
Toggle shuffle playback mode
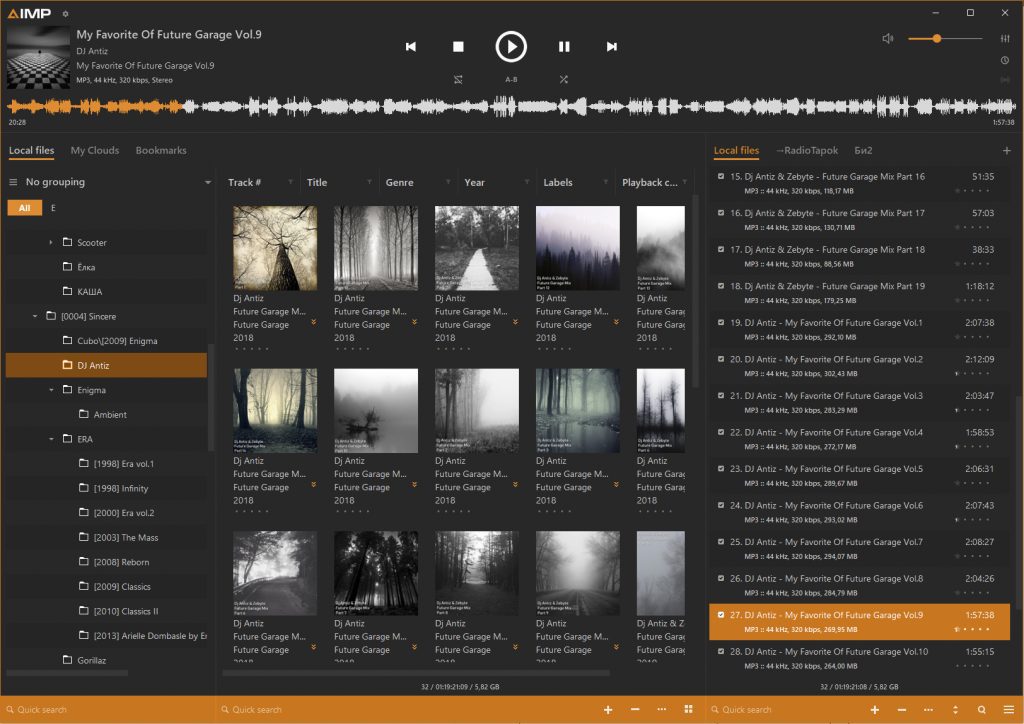pos(564,80)
